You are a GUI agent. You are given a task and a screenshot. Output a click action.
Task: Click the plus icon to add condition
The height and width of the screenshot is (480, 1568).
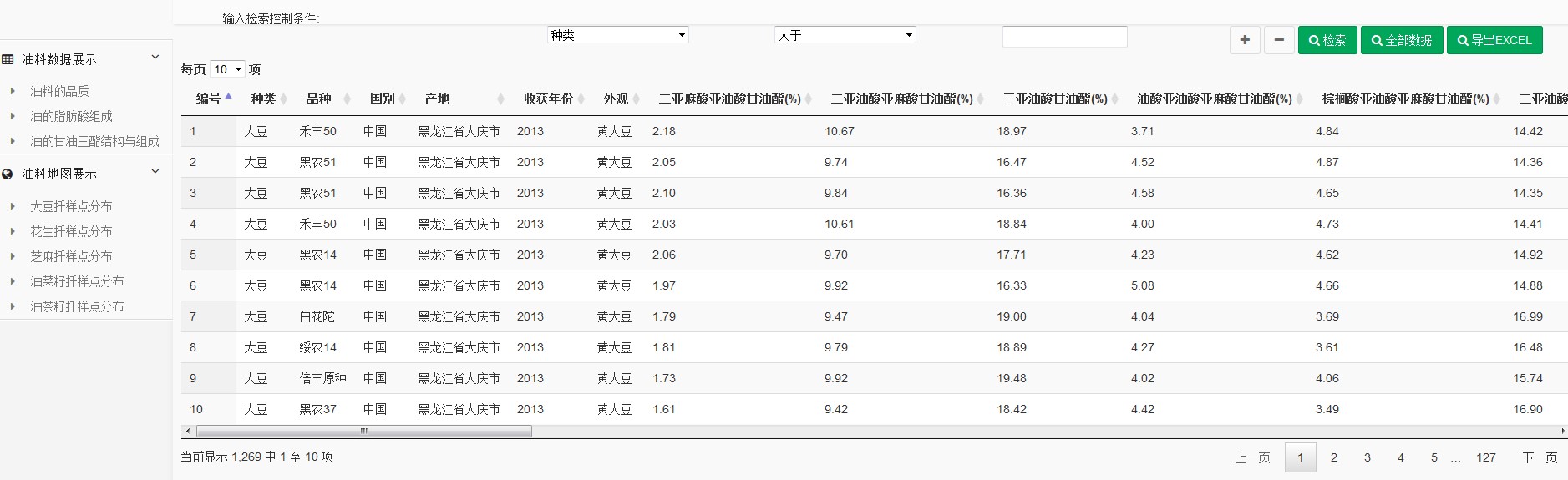point(1245,40)
